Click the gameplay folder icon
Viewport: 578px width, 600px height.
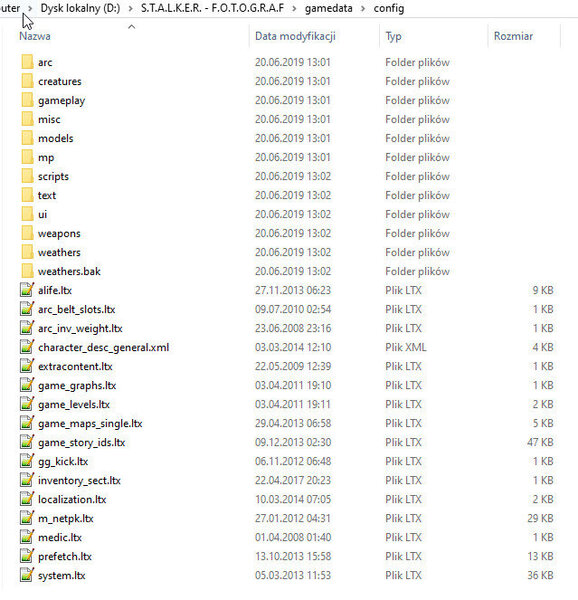click(27, 100)
